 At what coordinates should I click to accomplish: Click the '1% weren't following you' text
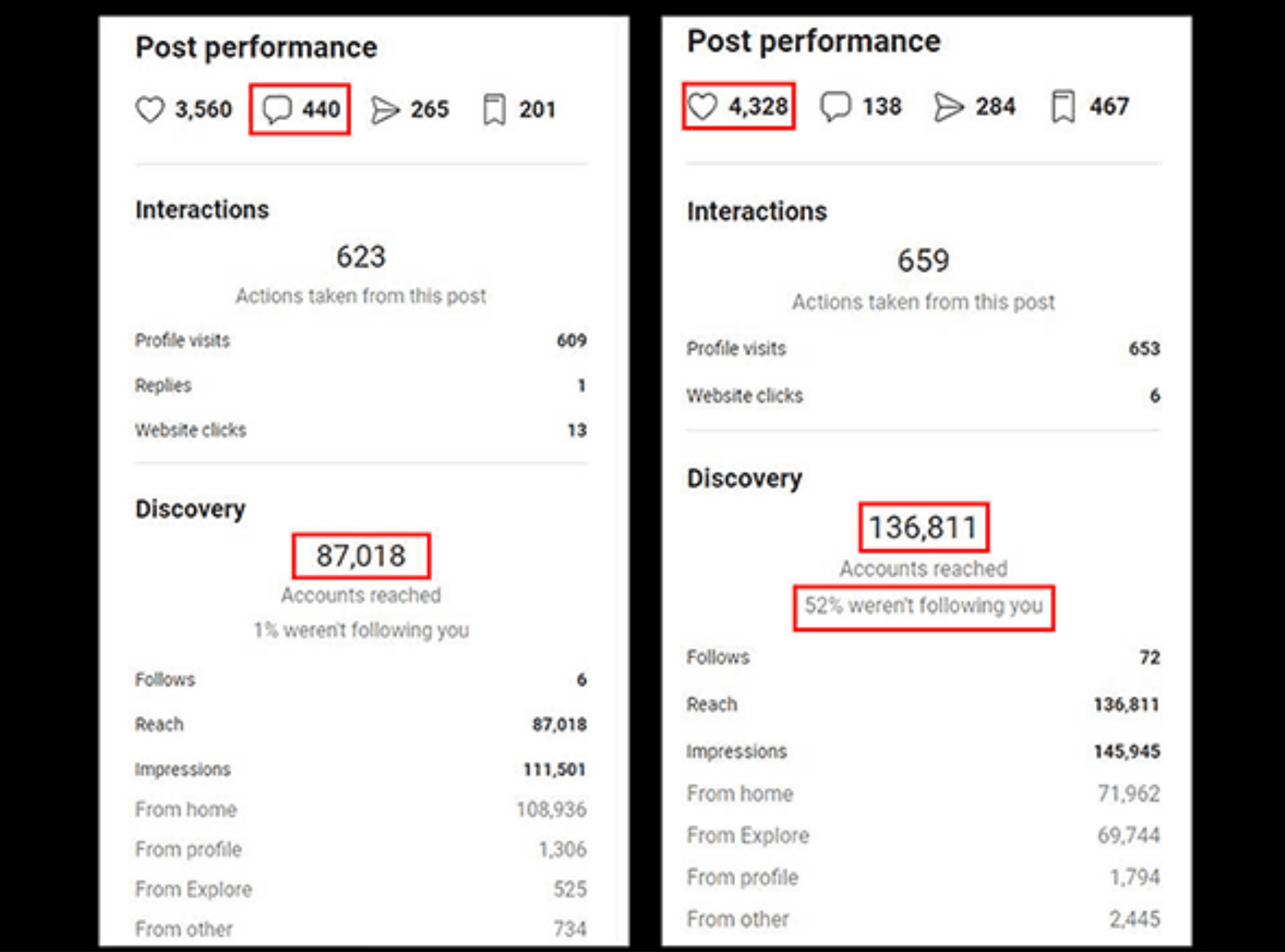pyautogui.click(x=361, y=630)
